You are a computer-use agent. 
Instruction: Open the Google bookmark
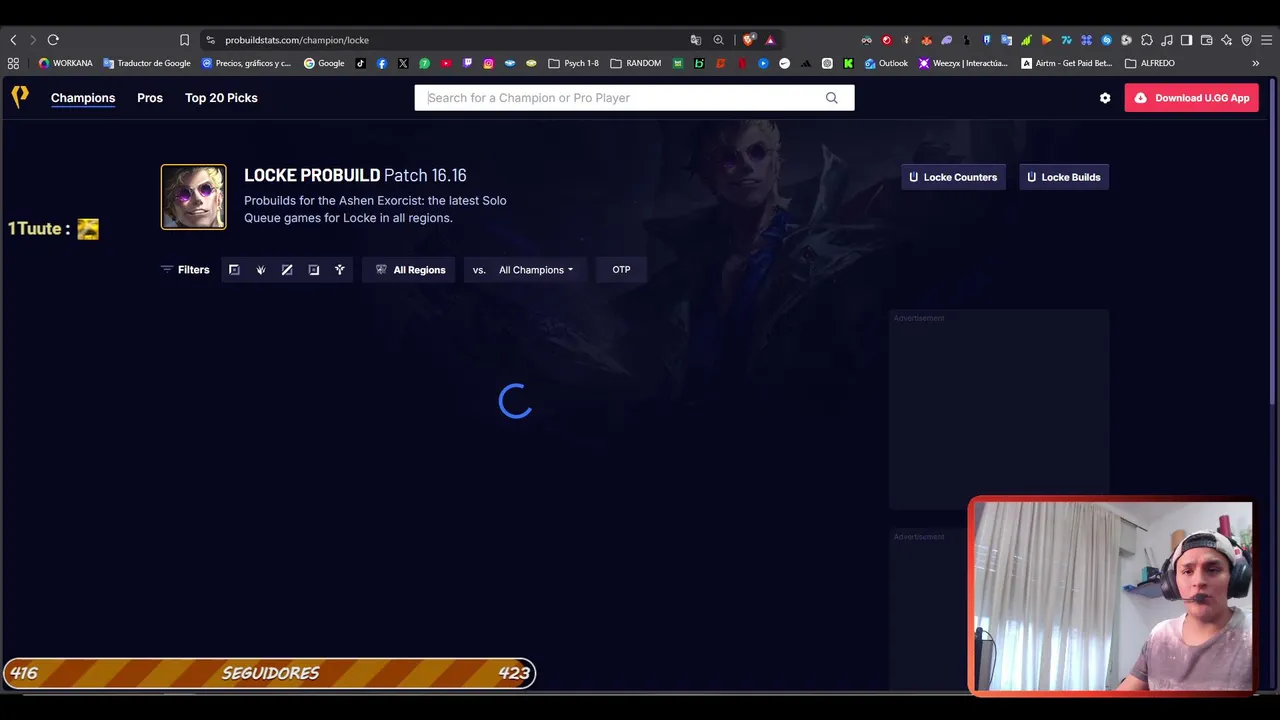324,63
